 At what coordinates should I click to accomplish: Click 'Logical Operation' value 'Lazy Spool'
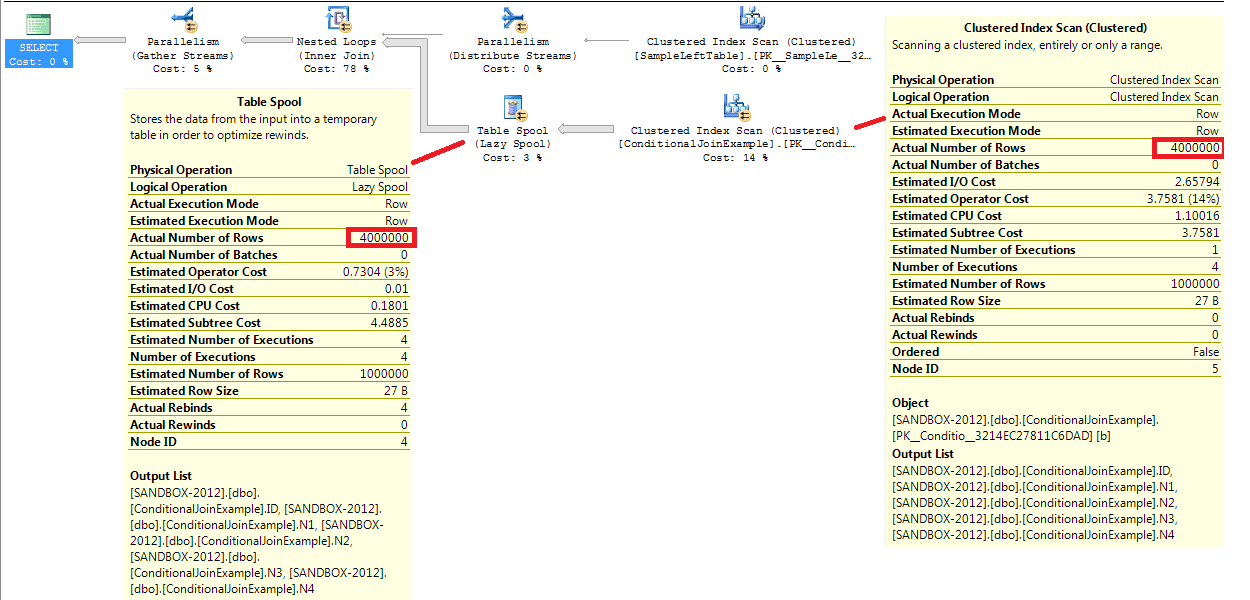pyautogui.click(x=380, y=187)
